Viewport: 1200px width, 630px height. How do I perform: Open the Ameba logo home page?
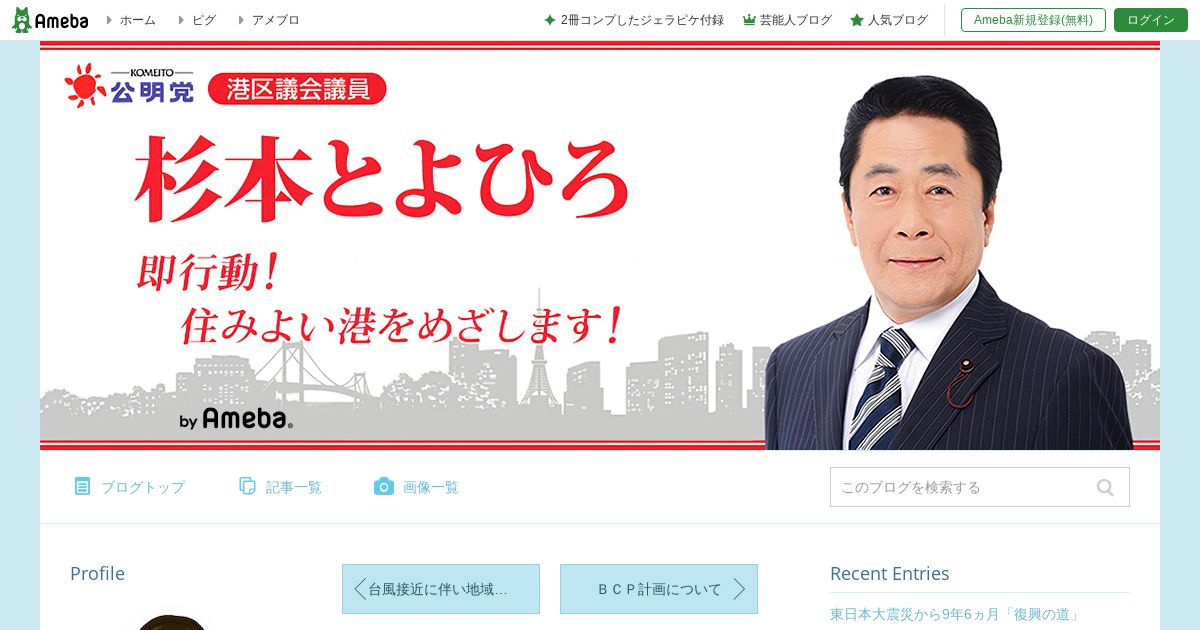point(50,20)
